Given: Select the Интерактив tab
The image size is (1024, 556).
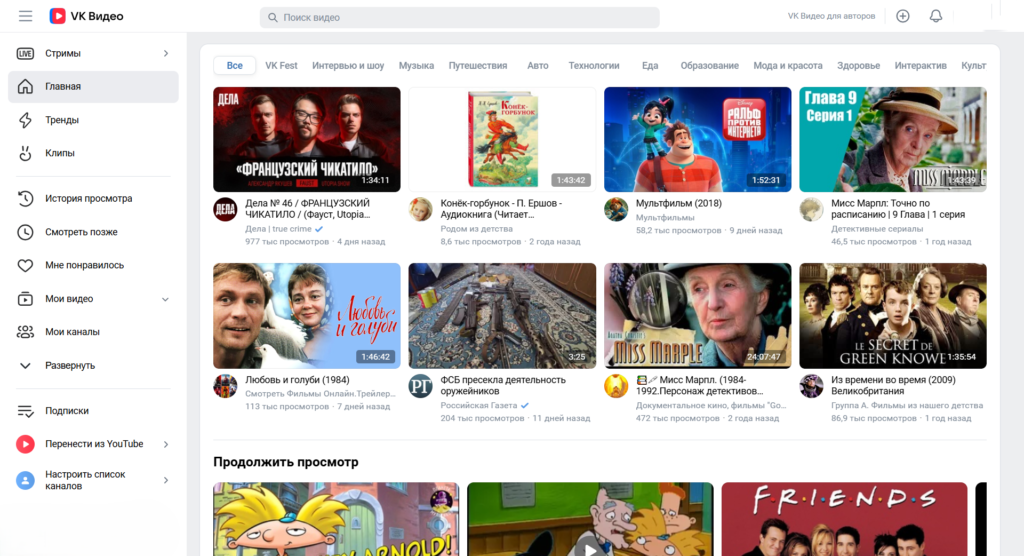Looking at the screenshot, I should 921,65.
